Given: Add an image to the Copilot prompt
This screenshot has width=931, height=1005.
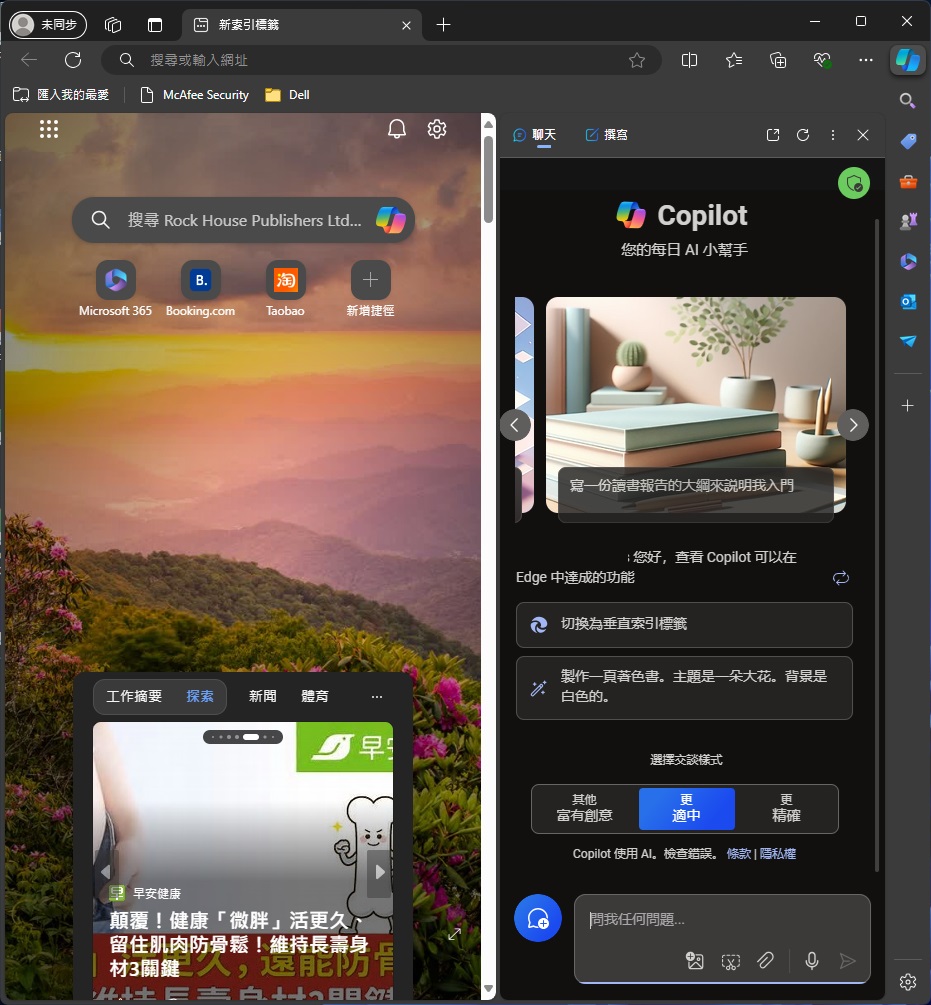Looking at the screenshot, I should click(695, 961).
